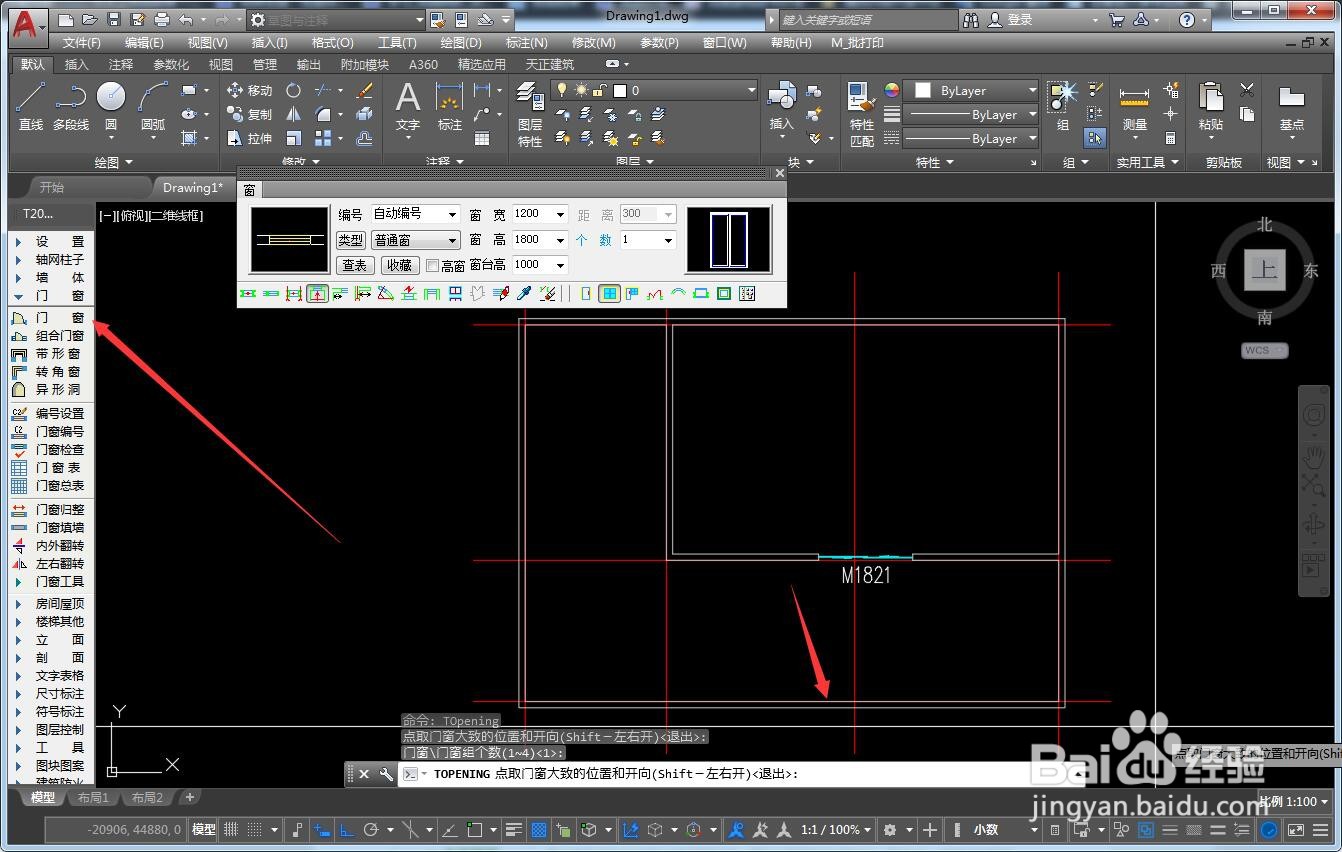Image resolution: width=1342 pixels, height=852 pixels.
Task: Select the Circle (圆) tool
Action: [x=111, y=107]
